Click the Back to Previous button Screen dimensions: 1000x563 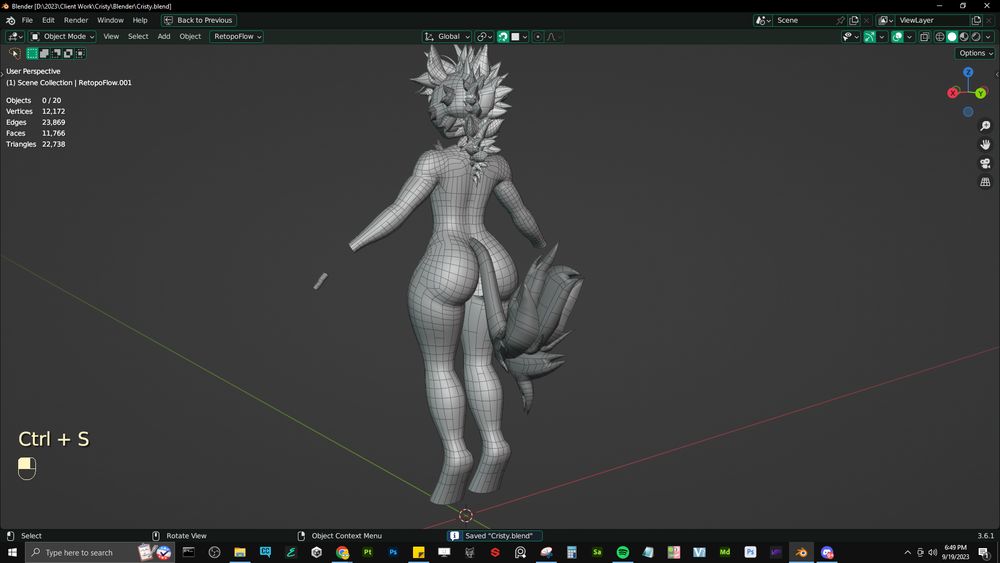199,20
